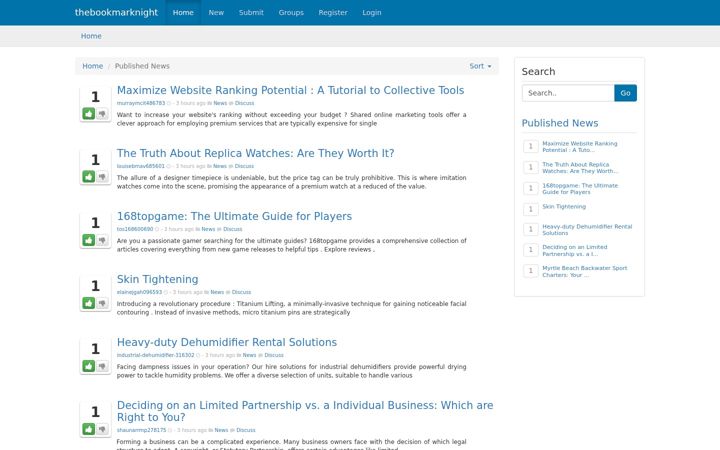720x450 pixels.
Task: Open the Heavy-duty Dehumidifier Rental Solutions headline
Action: 227,342
